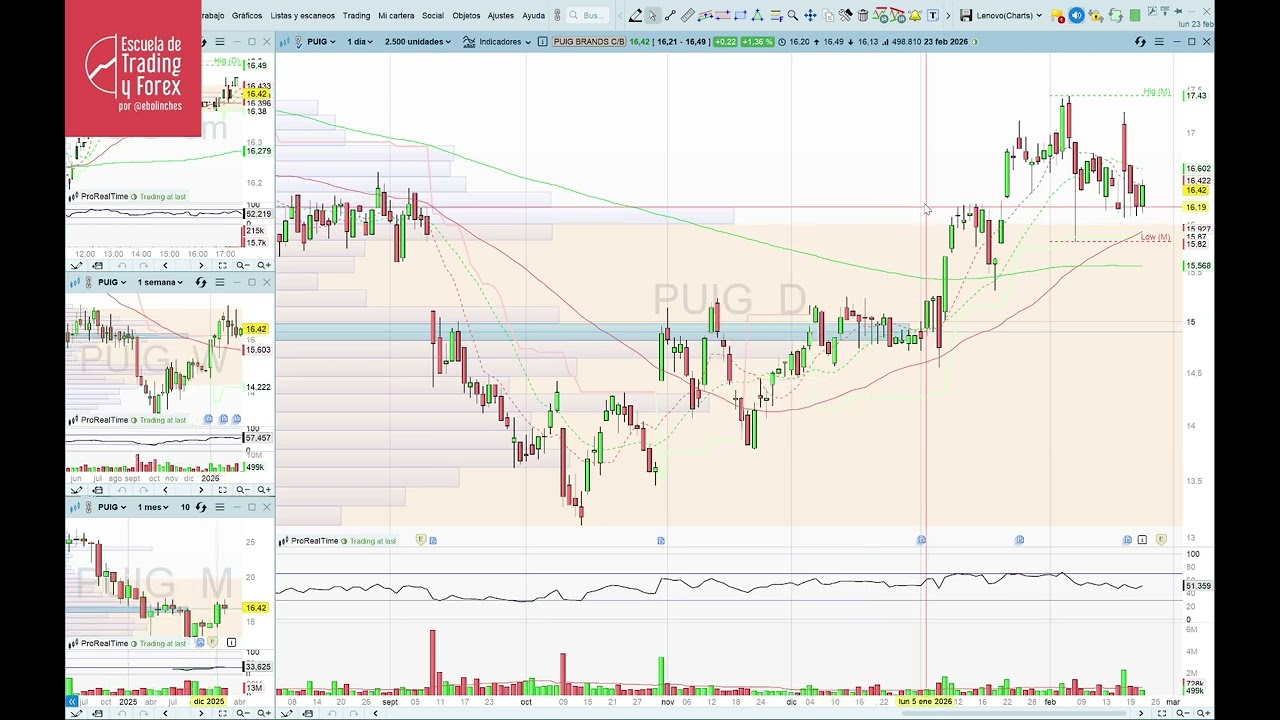1280x720 pixels.
Task: Open the Objetos menu
Action: 466,15
